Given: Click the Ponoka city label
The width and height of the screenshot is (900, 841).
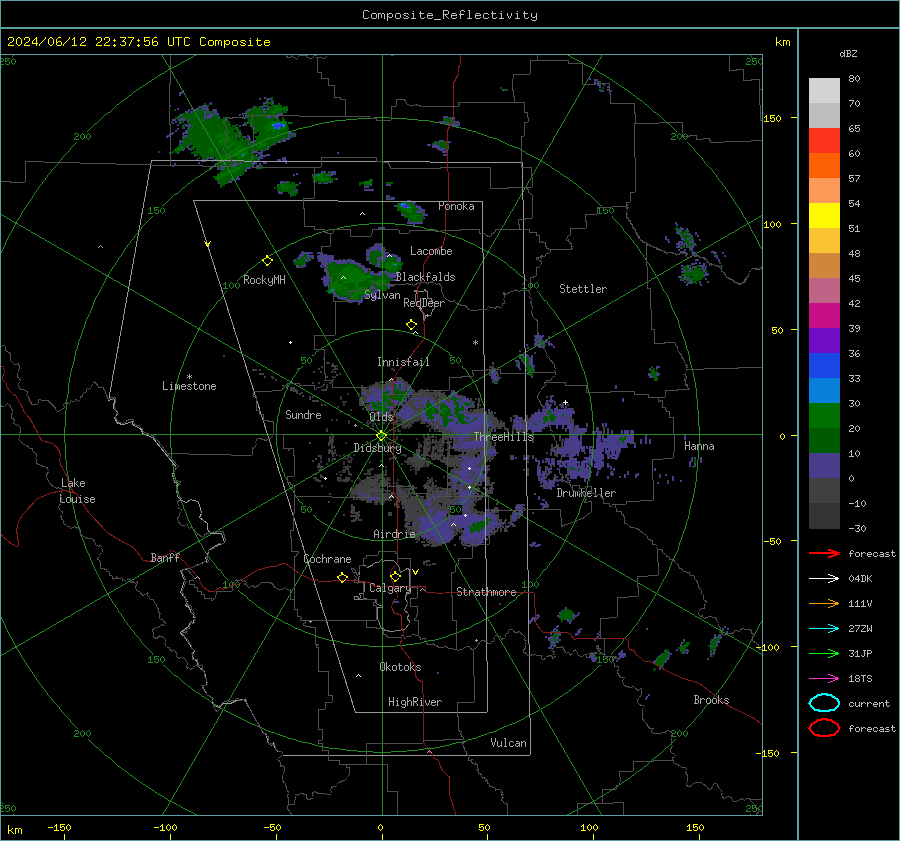Looking at the screenshot, I should coord(456,206).
